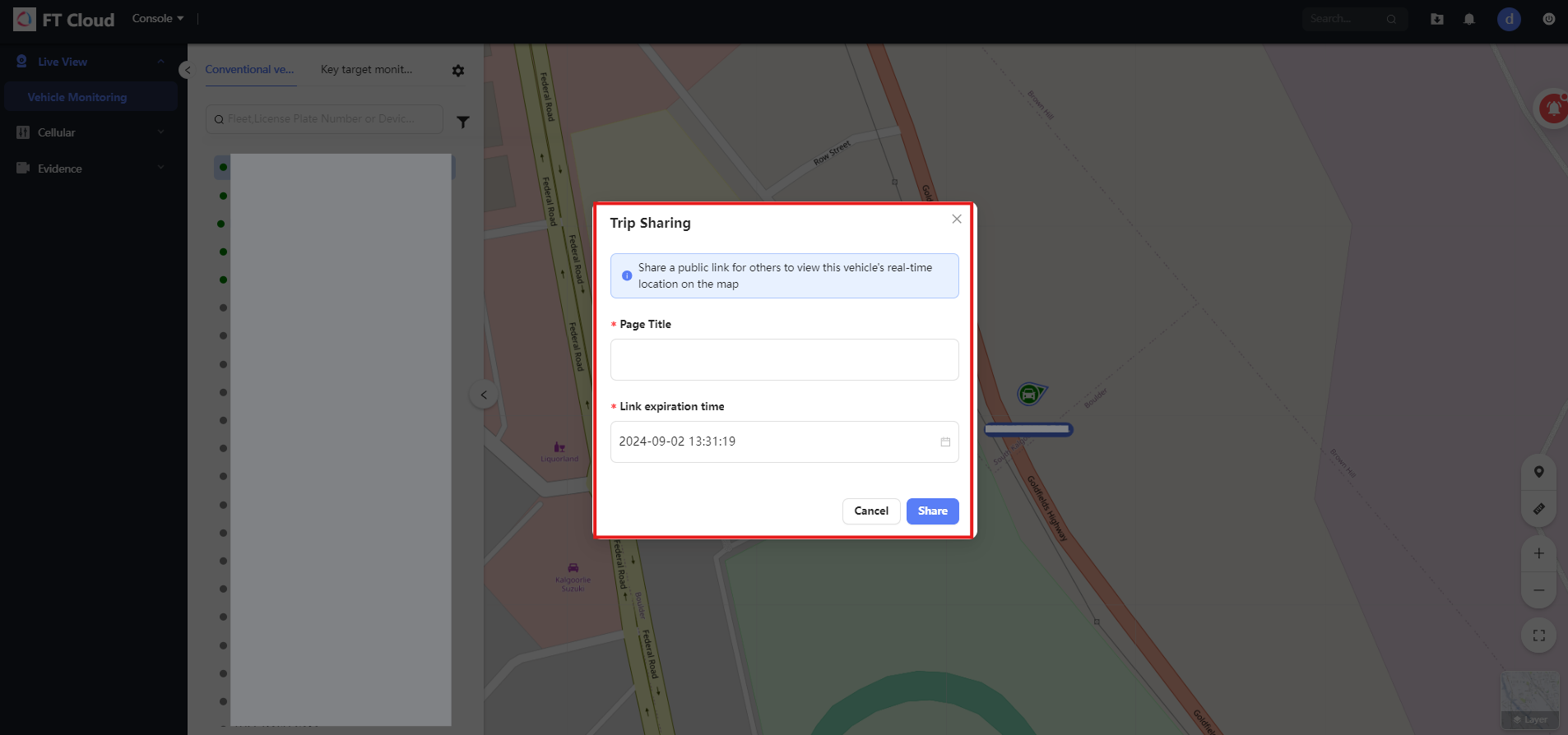Close the Trip Sharing dialog with X

coord(957,219)
